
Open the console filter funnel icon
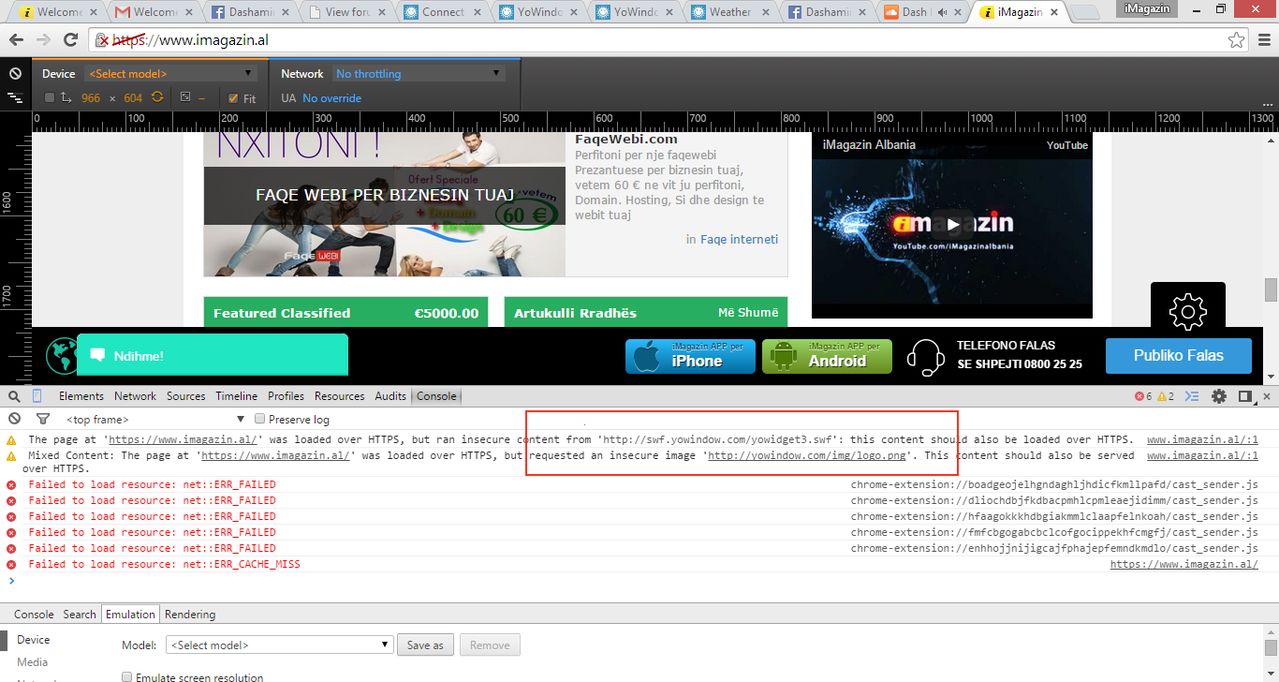43,419
